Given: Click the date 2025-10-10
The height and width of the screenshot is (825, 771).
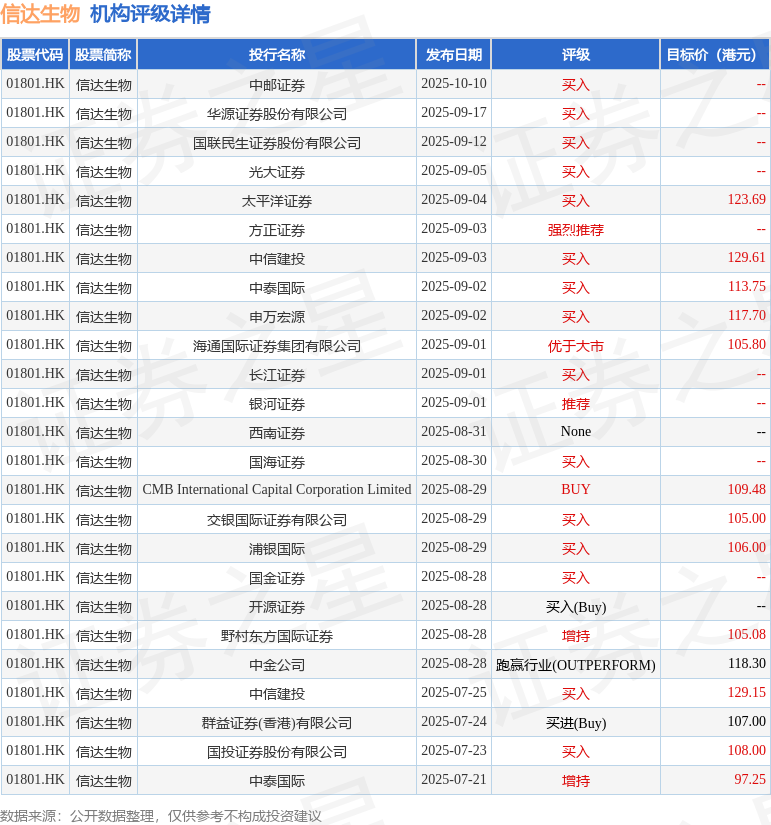Looking at the screenshot, I should point(454,84).
